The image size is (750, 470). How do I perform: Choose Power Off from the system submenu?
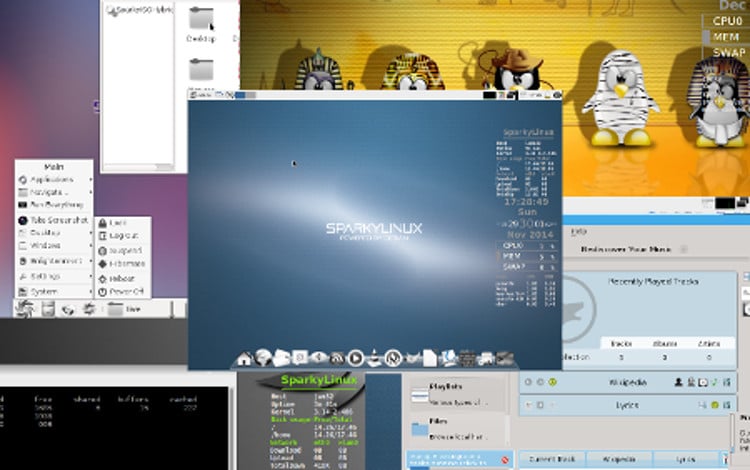click(125, 292)
